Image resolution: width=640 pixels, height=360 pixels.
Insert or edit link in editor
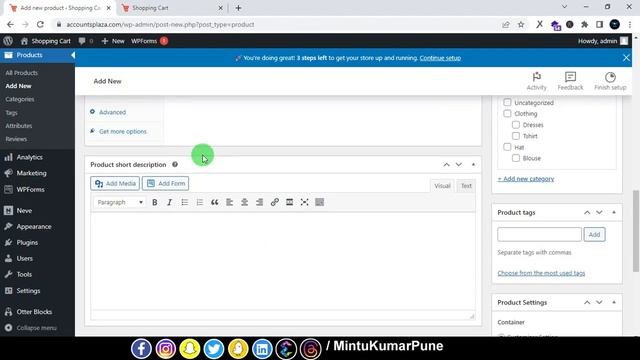coord(274,202)
